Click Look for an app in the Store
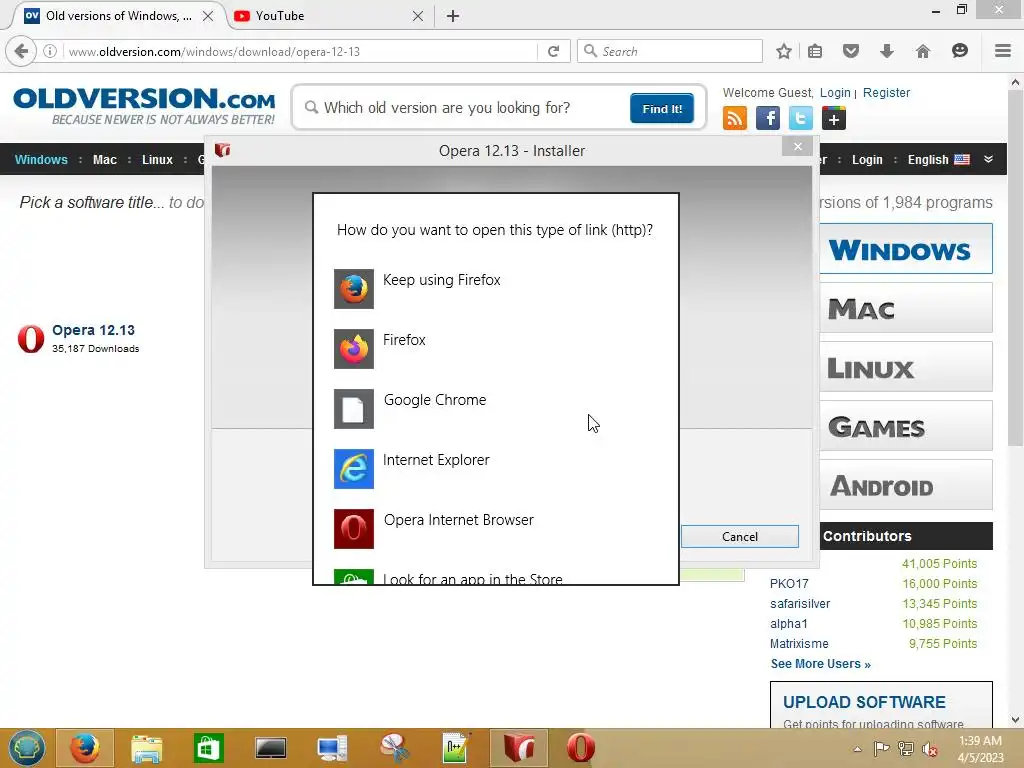 click(x=495, y=576)
